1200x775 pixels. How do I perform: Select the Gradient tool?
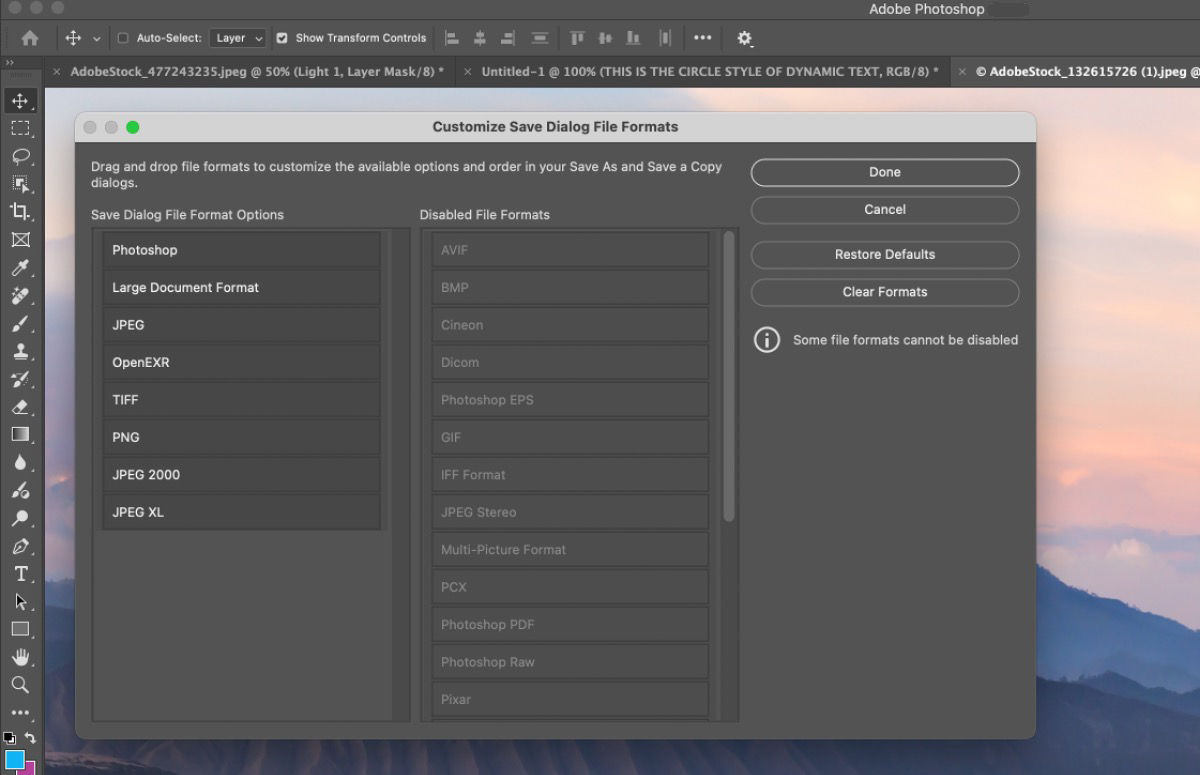coord(20,434)
